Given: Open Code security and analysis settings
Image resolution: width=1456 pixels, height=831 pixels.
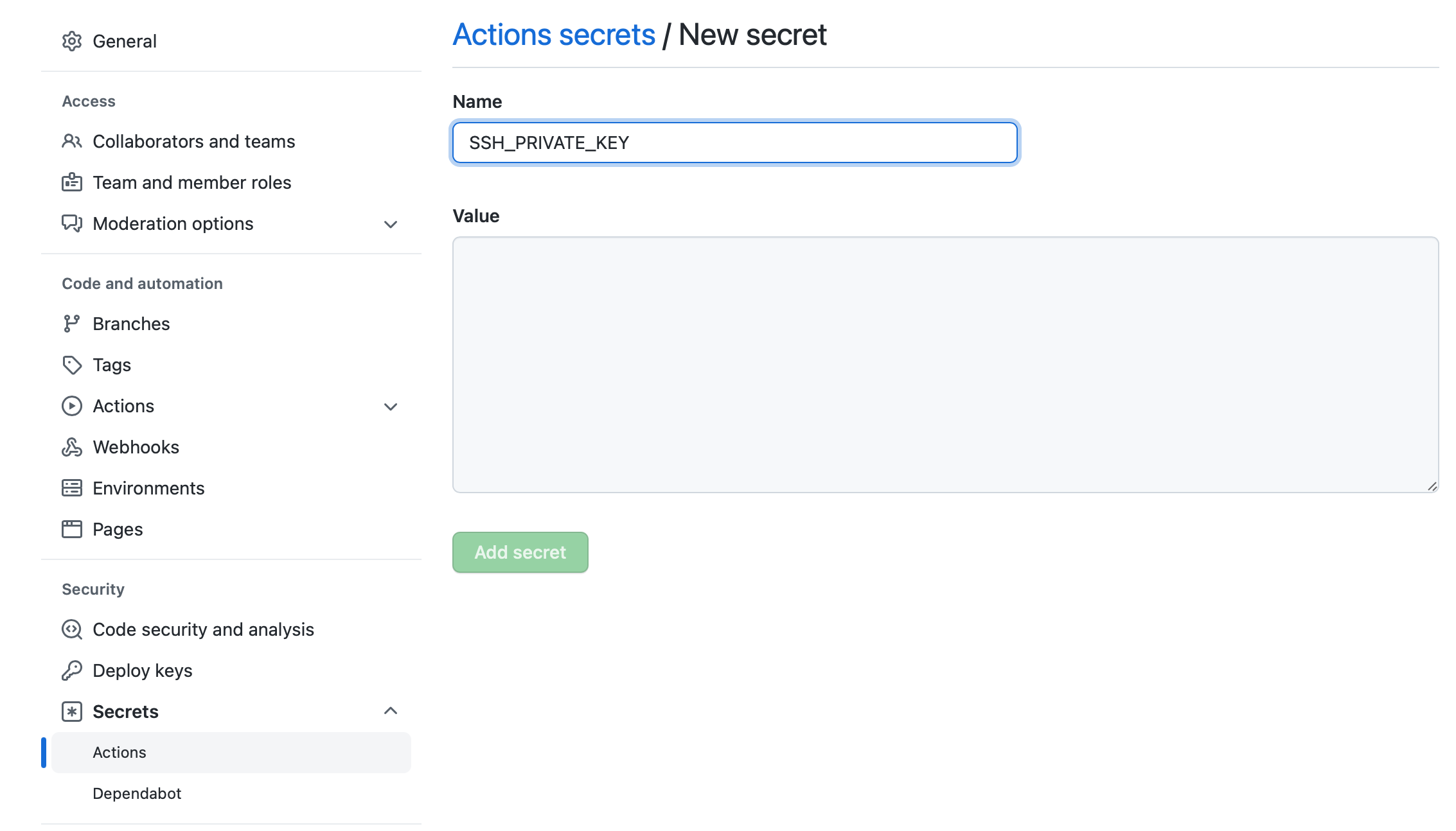Looking at the screenshot, I should coord(203,629).
